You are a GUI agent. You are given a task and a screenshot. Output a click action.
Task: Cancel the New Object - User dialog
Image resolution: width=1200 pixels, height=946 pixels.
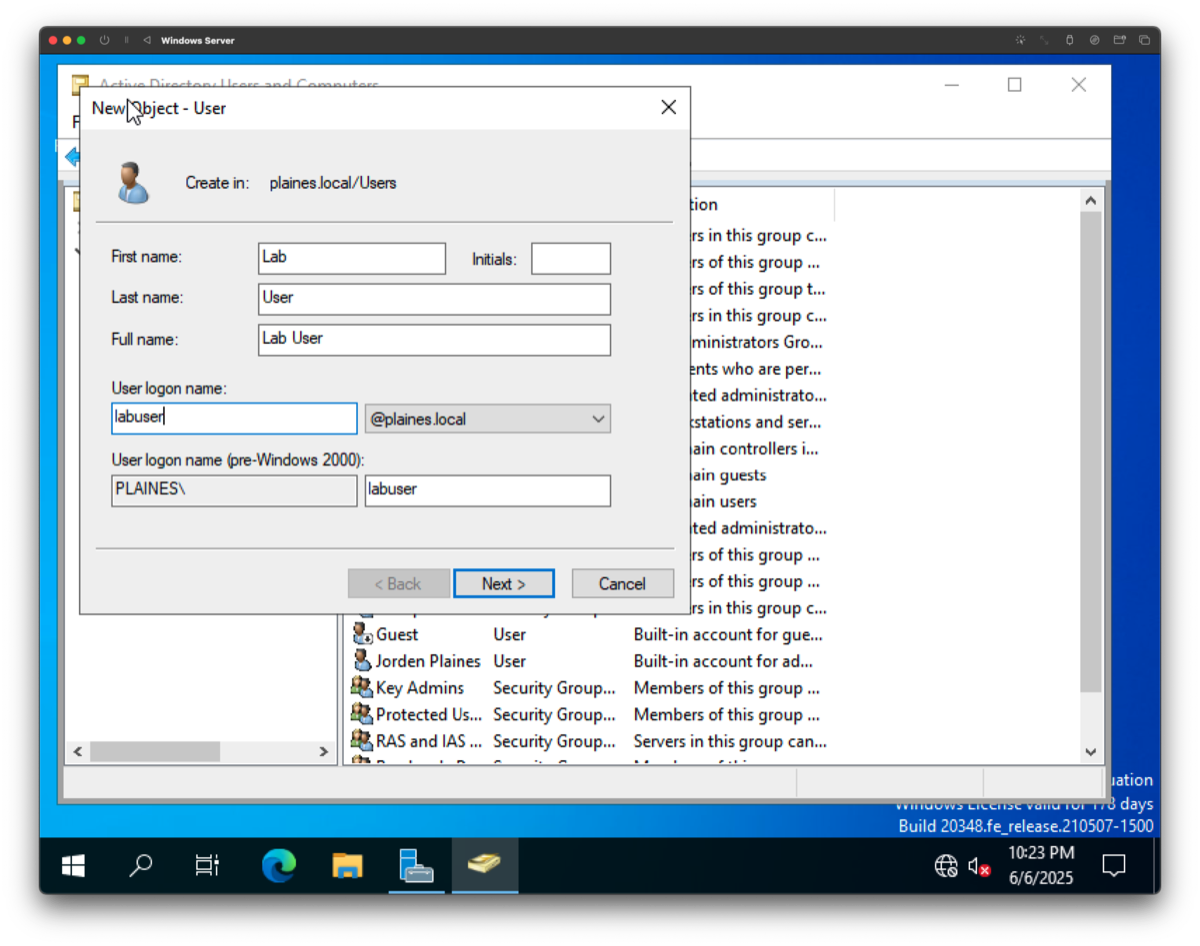click(622, 584)
